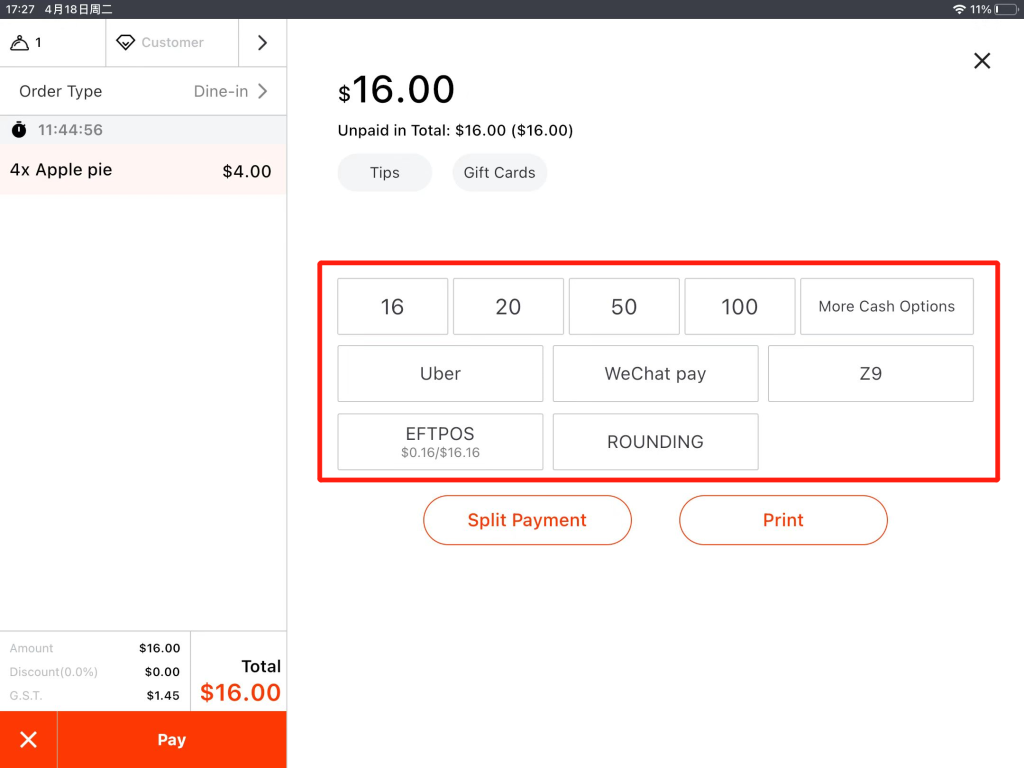The height and width of the screenshot is (768, 1024).
Task: Expand More Cash Options
Action: [886, 307]
